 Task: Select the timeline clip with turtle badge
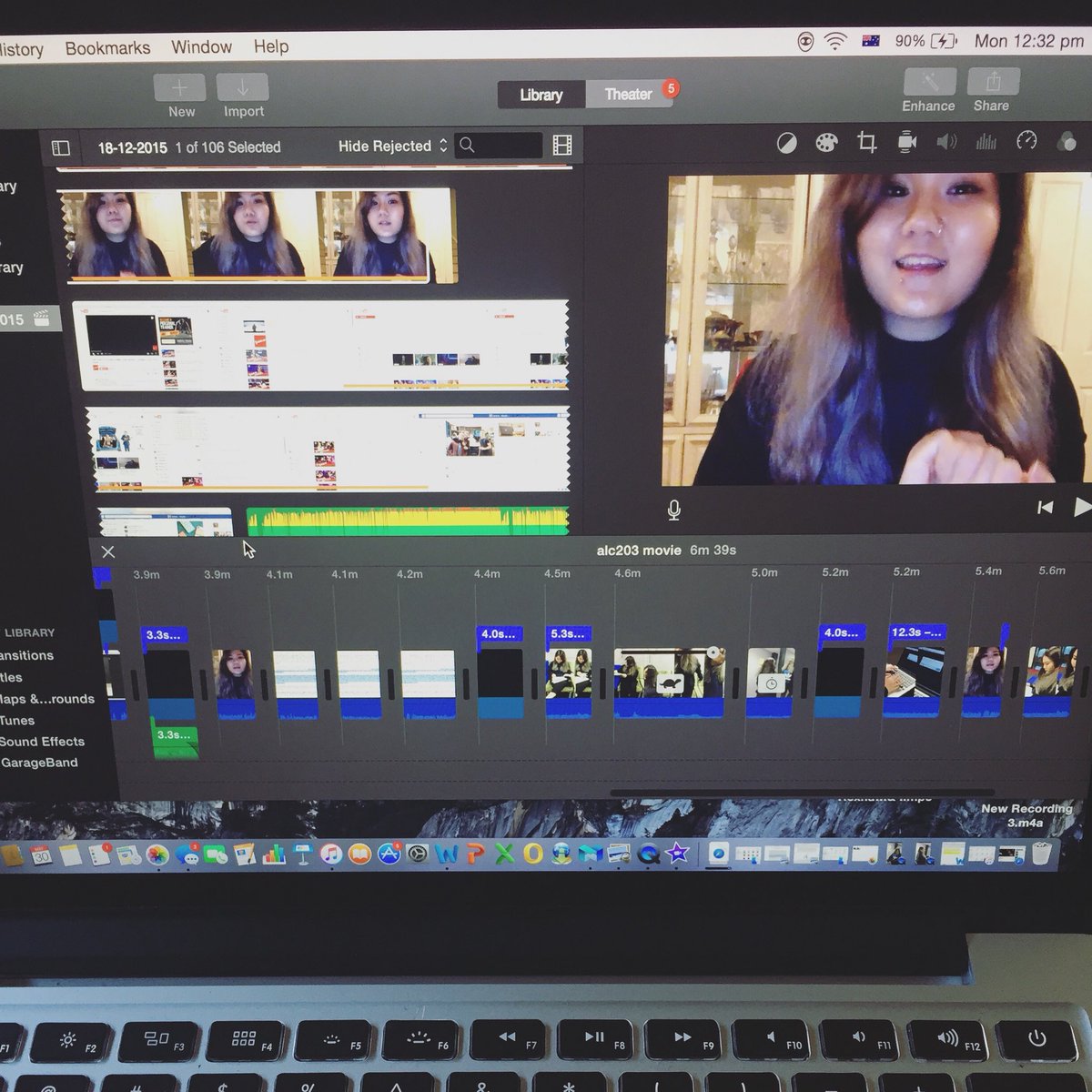click(669, 683)
